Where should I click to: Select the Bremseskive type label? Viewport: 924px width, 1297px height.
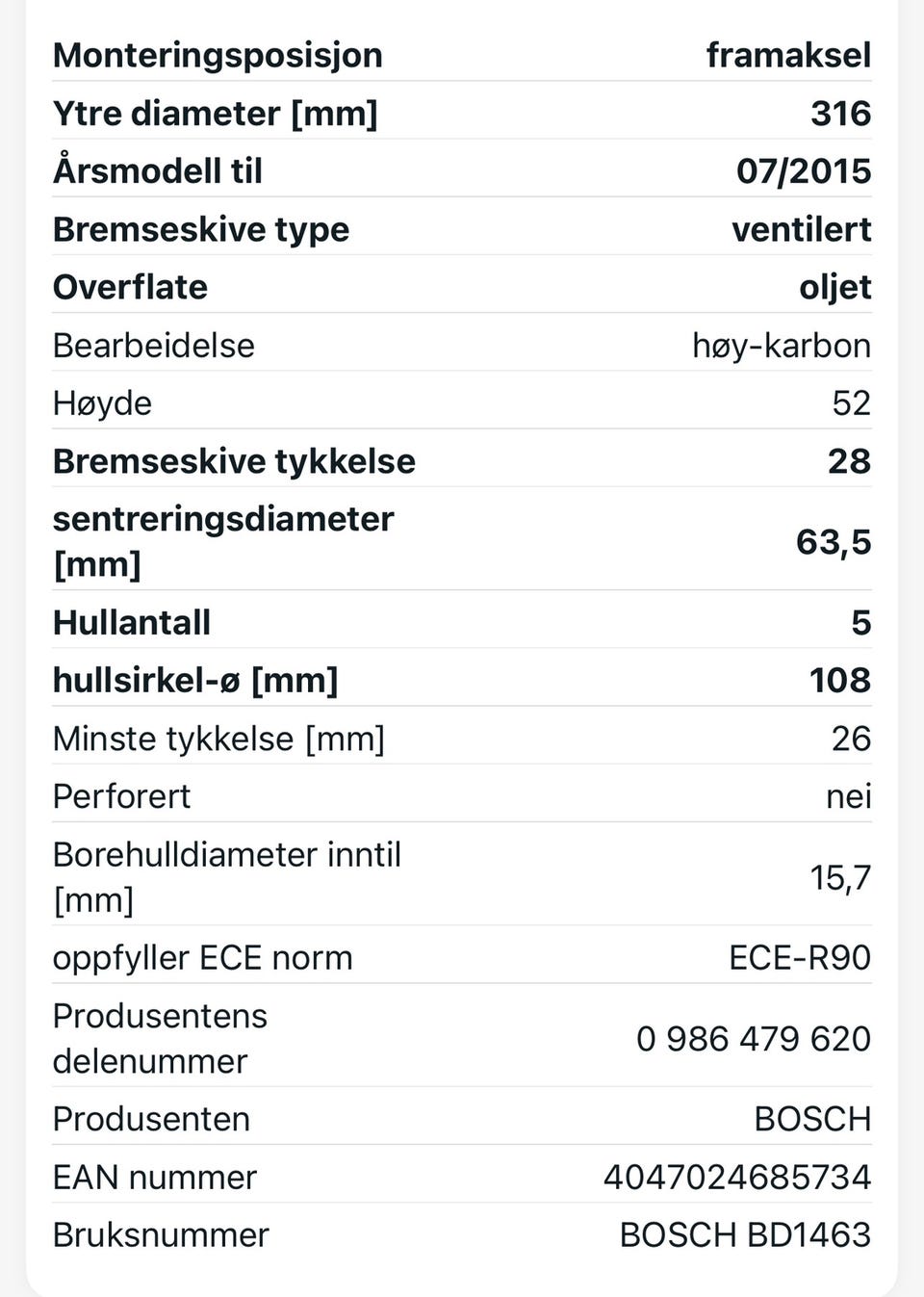pyautogui.click(x=201, y=229)
